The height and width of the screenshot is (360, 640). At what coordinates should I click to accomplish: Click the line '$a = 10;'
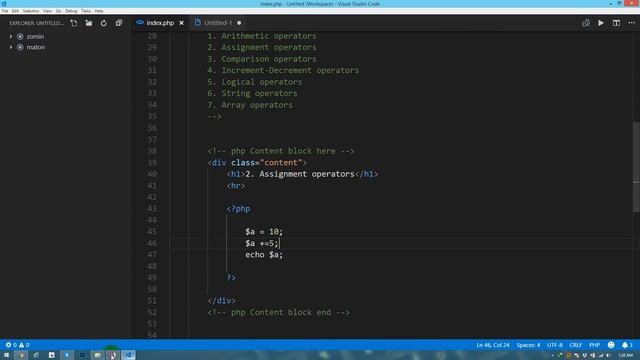[x=264, y=232]
